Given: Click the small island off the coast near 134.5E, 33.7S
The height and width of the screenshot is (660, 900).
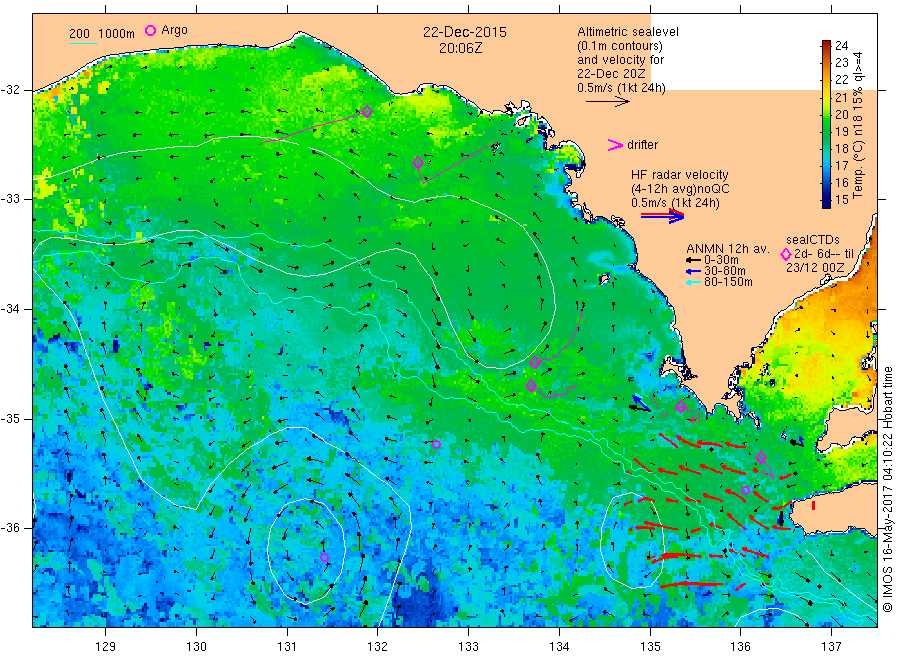Looking at the screenshot, I should [604, 279].
